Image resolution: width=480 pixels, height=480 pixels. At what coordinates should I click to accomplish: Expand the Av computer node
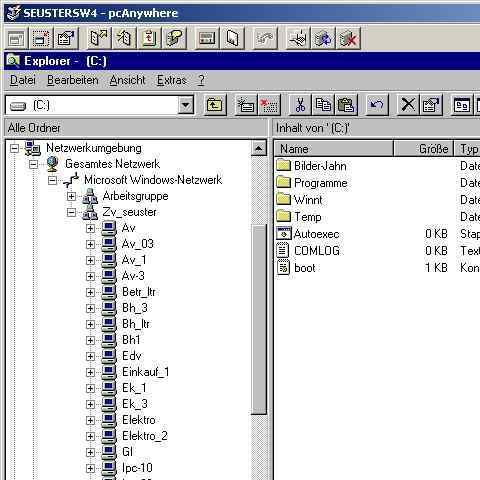(90, 228)
